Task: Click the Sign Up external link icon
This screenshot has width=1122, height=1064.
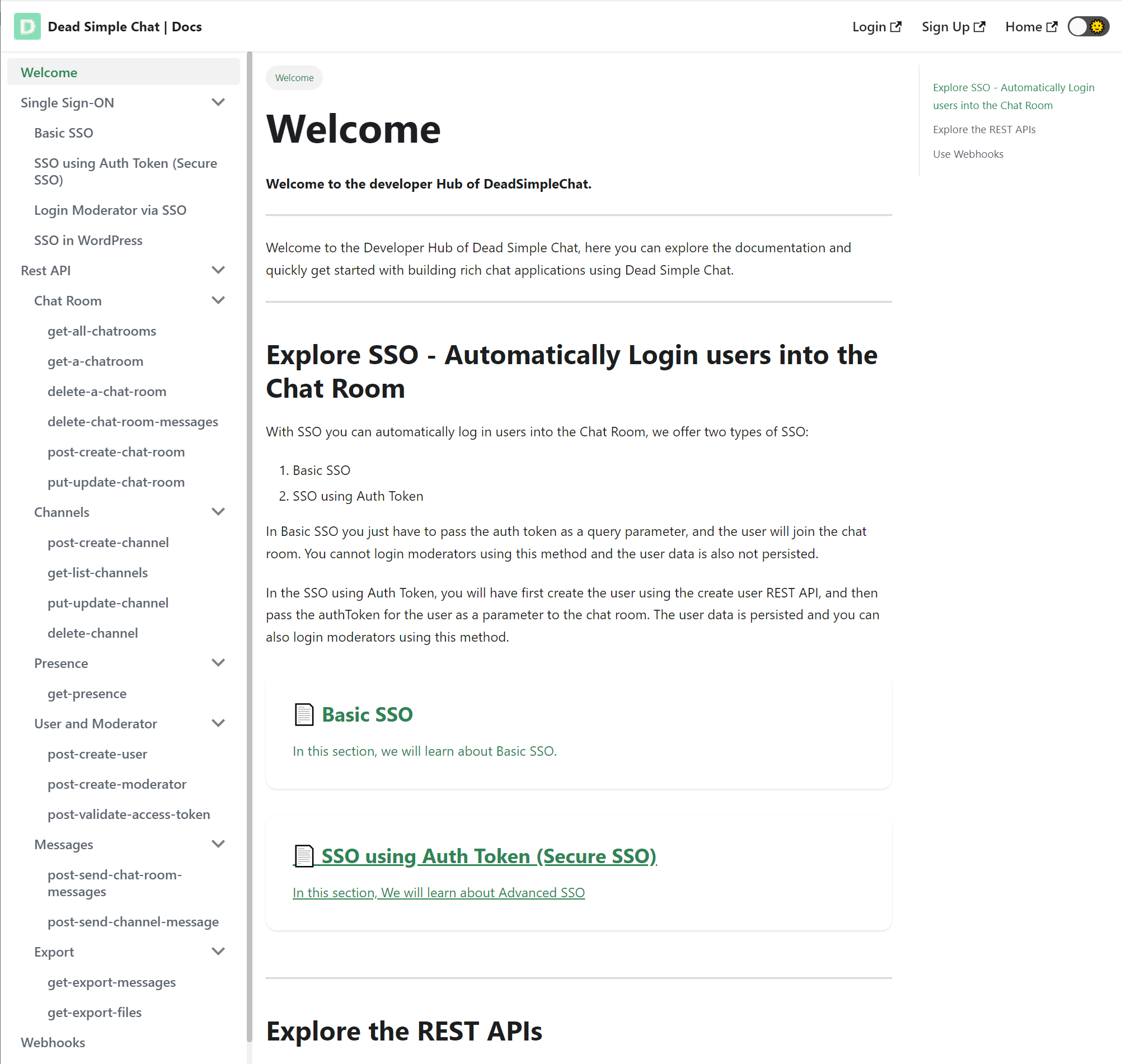Action: pyautogui.click(x=980, y=26)
